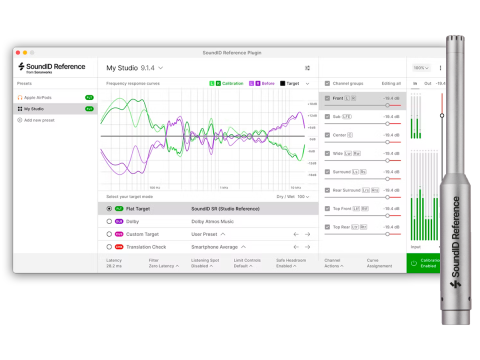This screenshot has height=360, width=480.
Task: Expand the frequency curves legend chevron
Action: (x=307, y=84)
